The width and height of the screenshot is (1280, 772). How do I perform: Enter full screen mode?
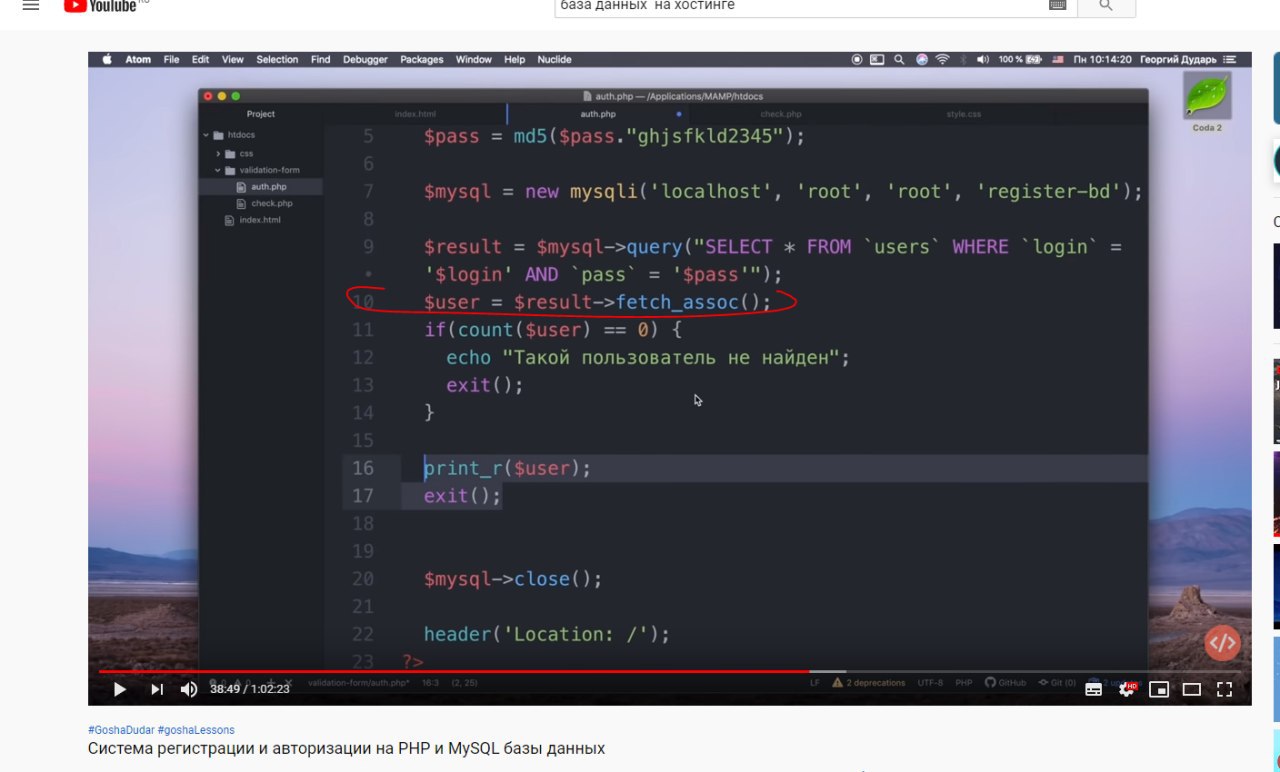pos(1224,689)
